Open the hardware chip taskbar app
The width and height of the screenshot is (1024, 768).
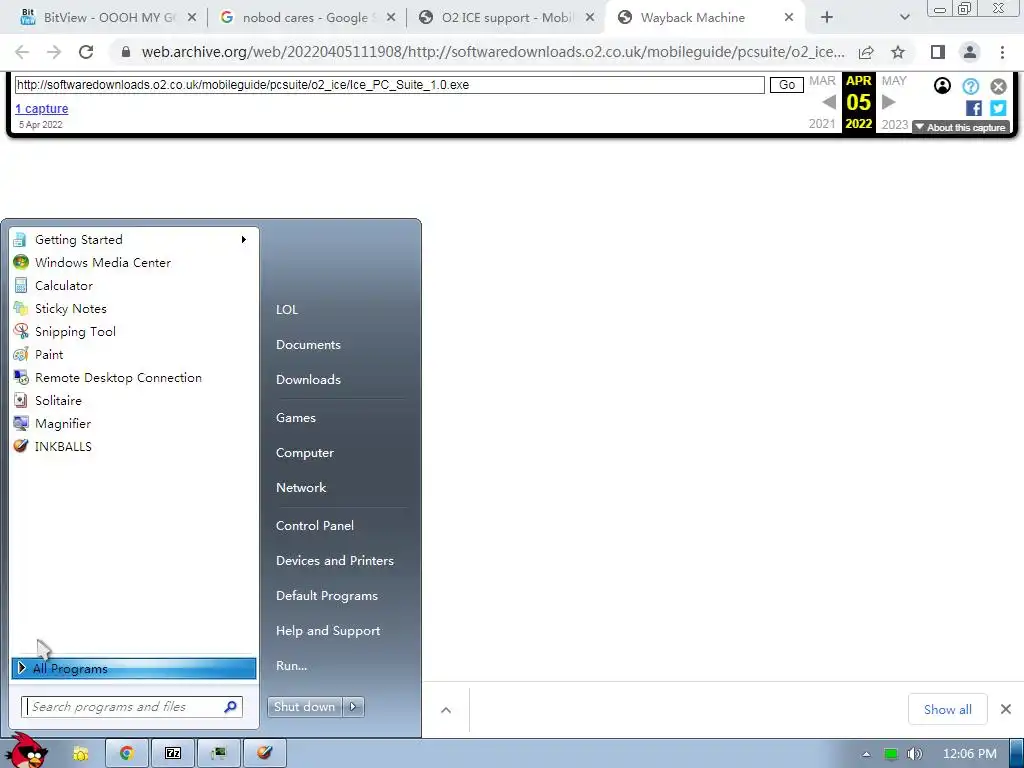[219, 754]
